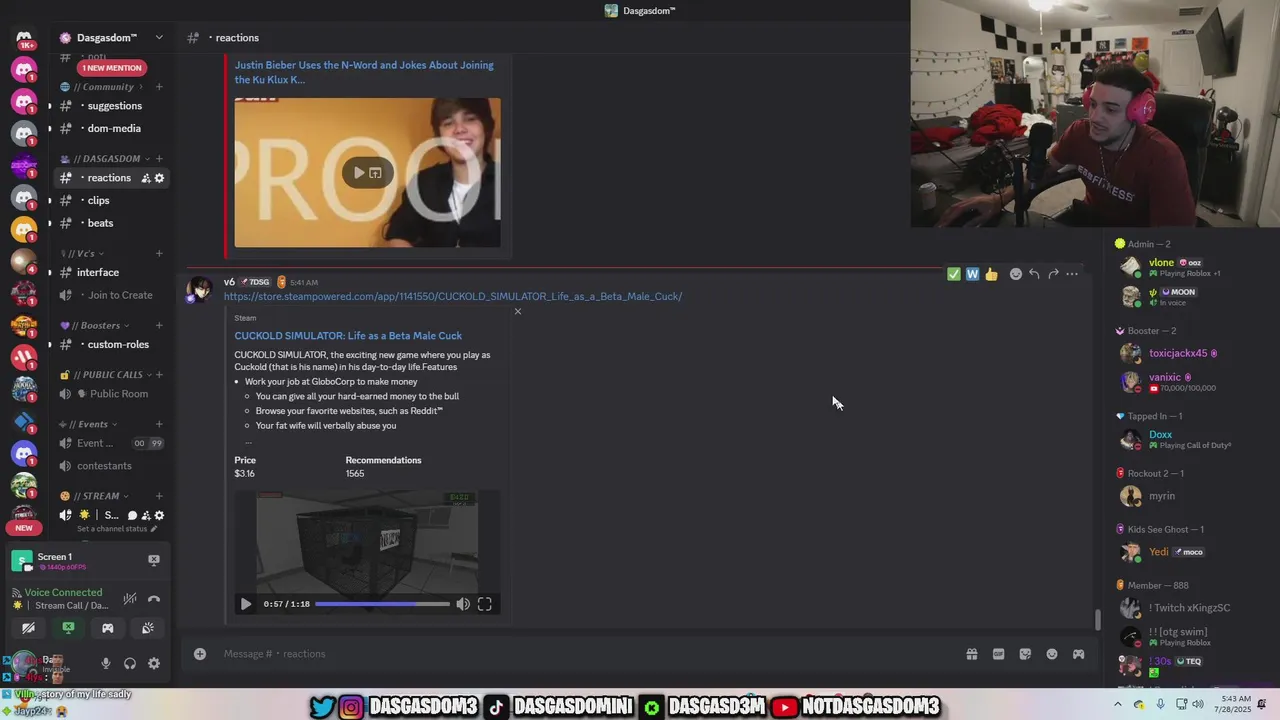
Task: Play the Justin Bieber video thumbnail
Action: [358, 172]
